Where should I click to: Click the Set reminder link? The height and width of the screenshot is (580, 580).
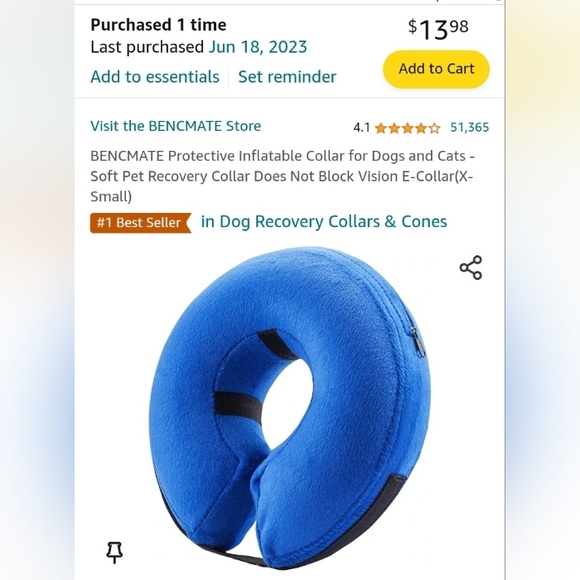[287, 77]
